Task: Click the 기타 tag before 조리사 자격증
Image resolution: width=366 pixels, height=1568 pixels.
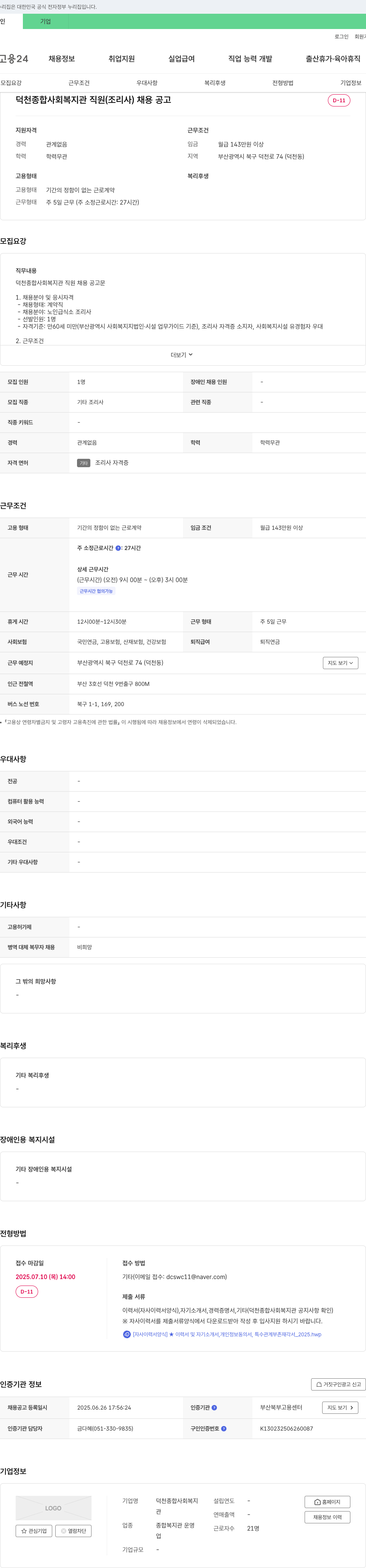Action: [84, 463]
